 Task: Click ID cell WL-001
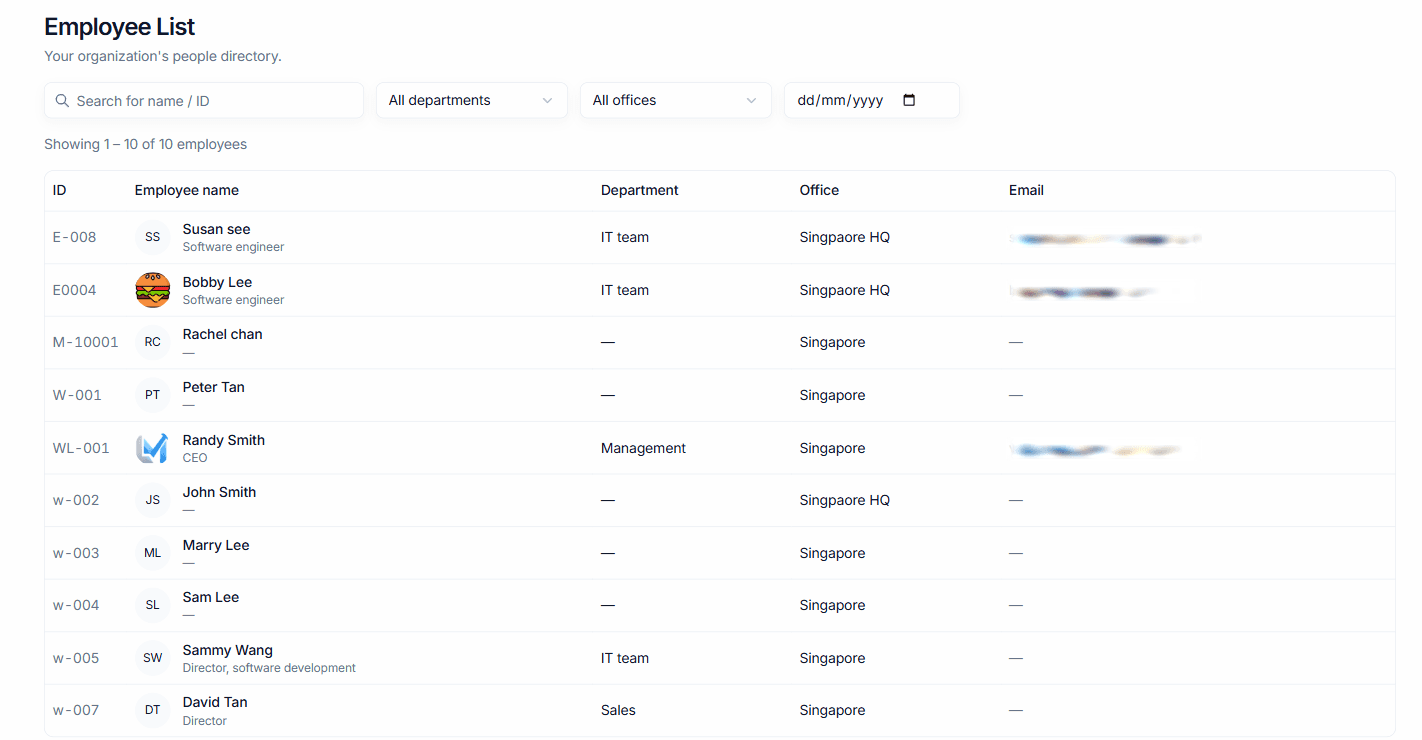(x=81, y=448)
